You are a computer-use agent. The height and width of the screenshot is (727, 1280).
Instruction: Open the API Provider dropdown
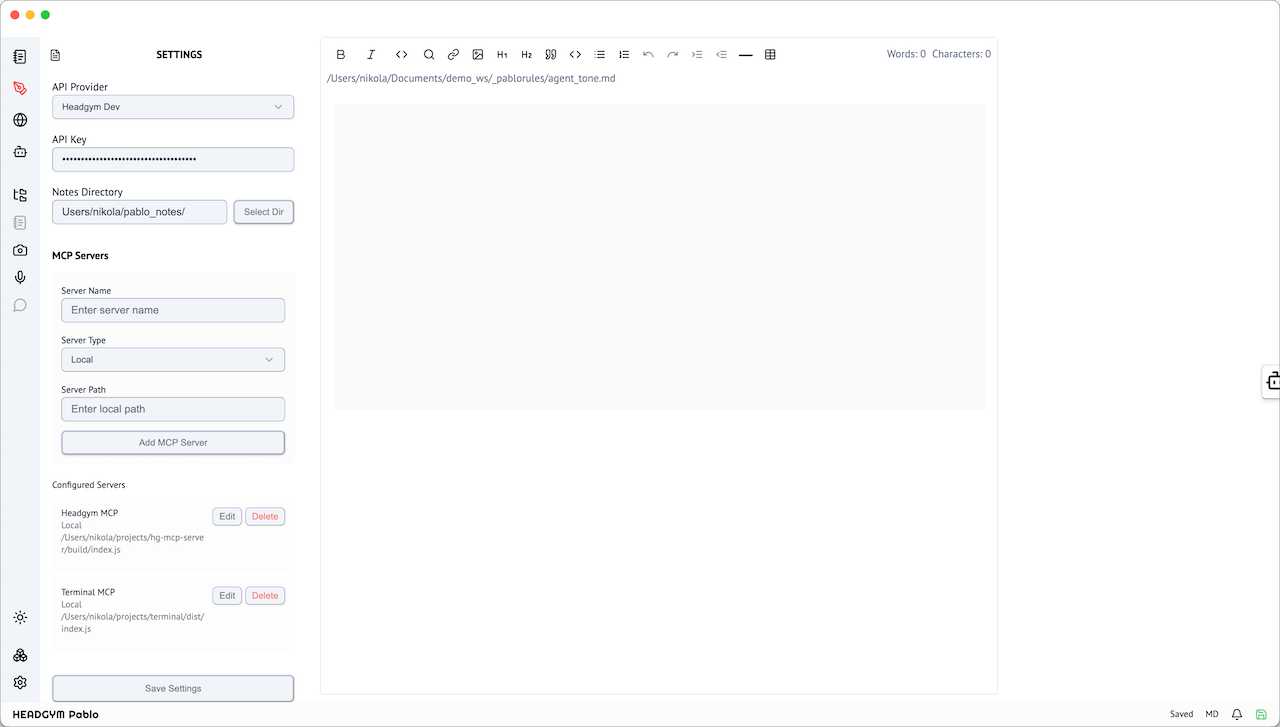(173, 107)
